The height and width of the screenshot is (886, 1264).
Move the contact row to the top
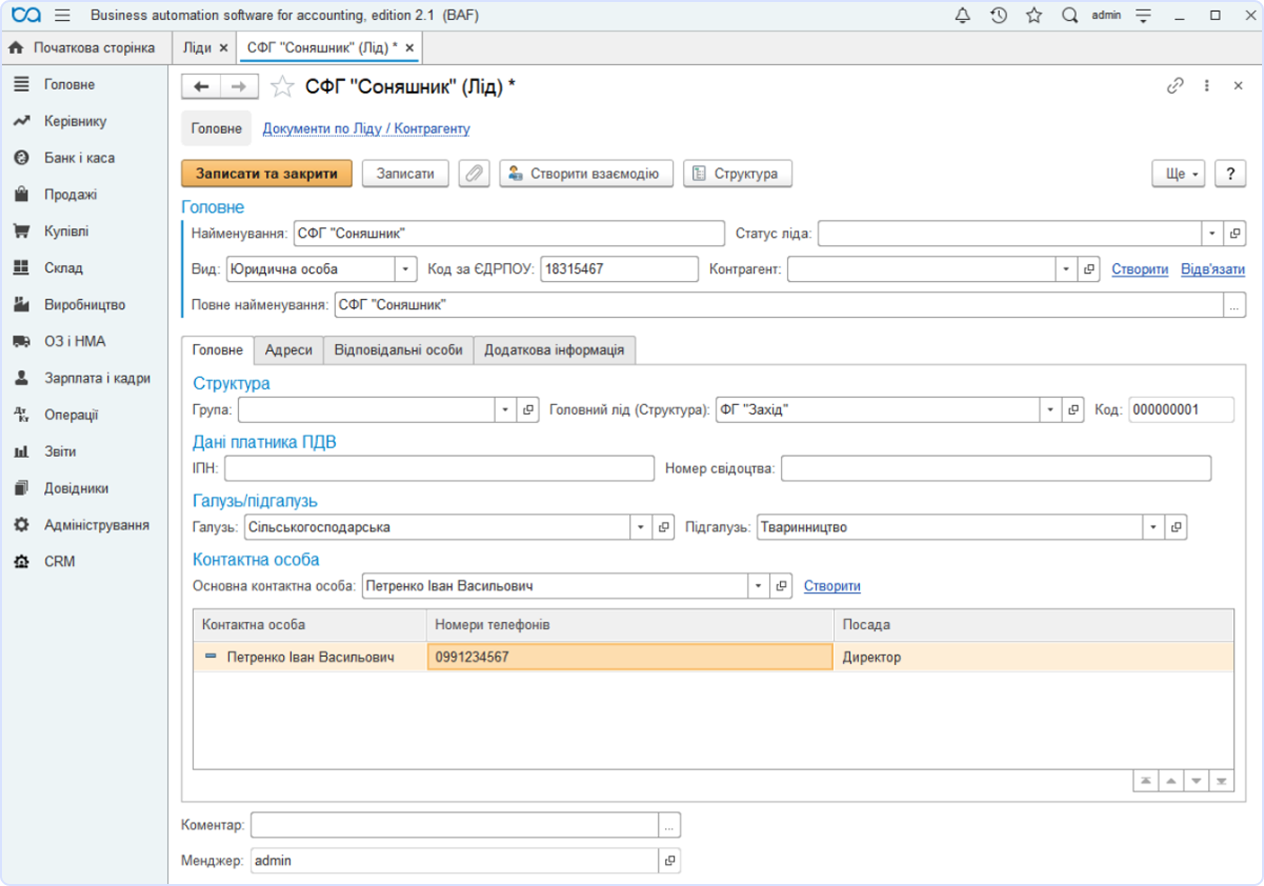pyautogui.click(x=1145, y=781)
